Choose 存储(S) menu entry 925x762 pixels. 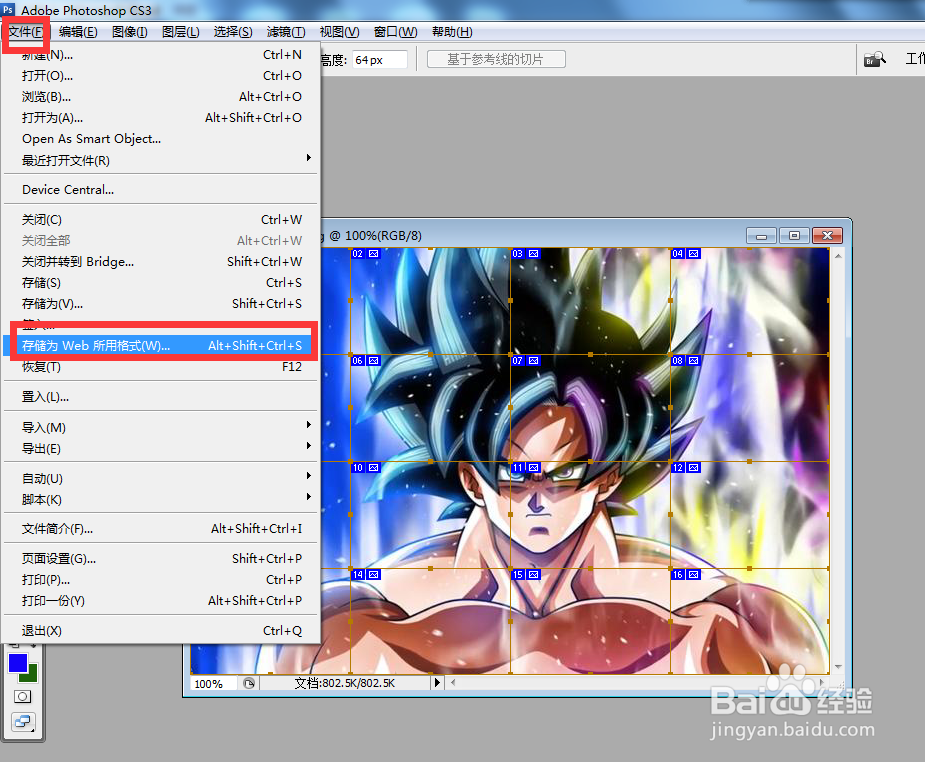(x=161, y=283)
